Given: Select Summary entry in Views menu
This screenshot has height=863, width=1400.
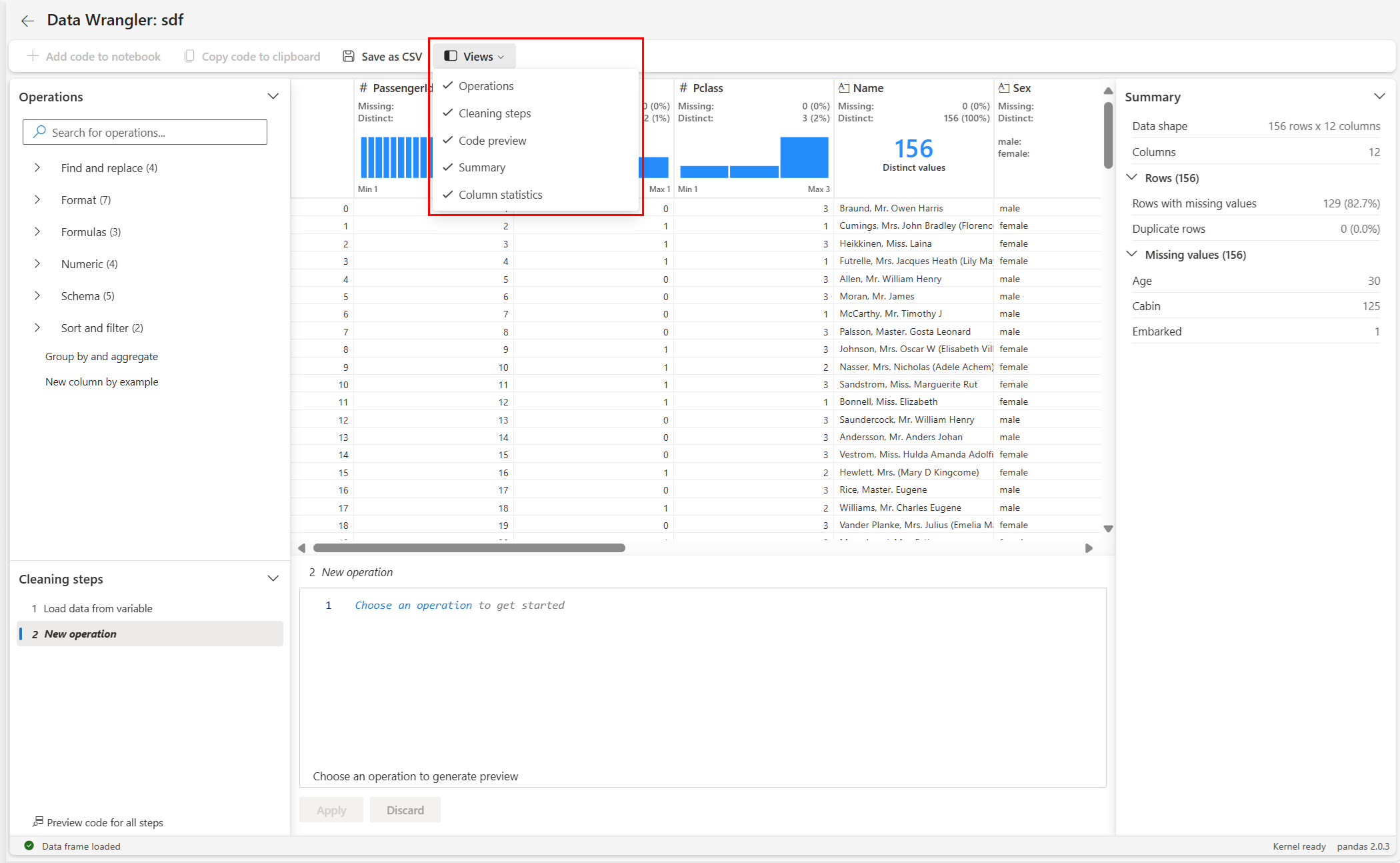Looking at the screenshot, I should tap(481, 167).
